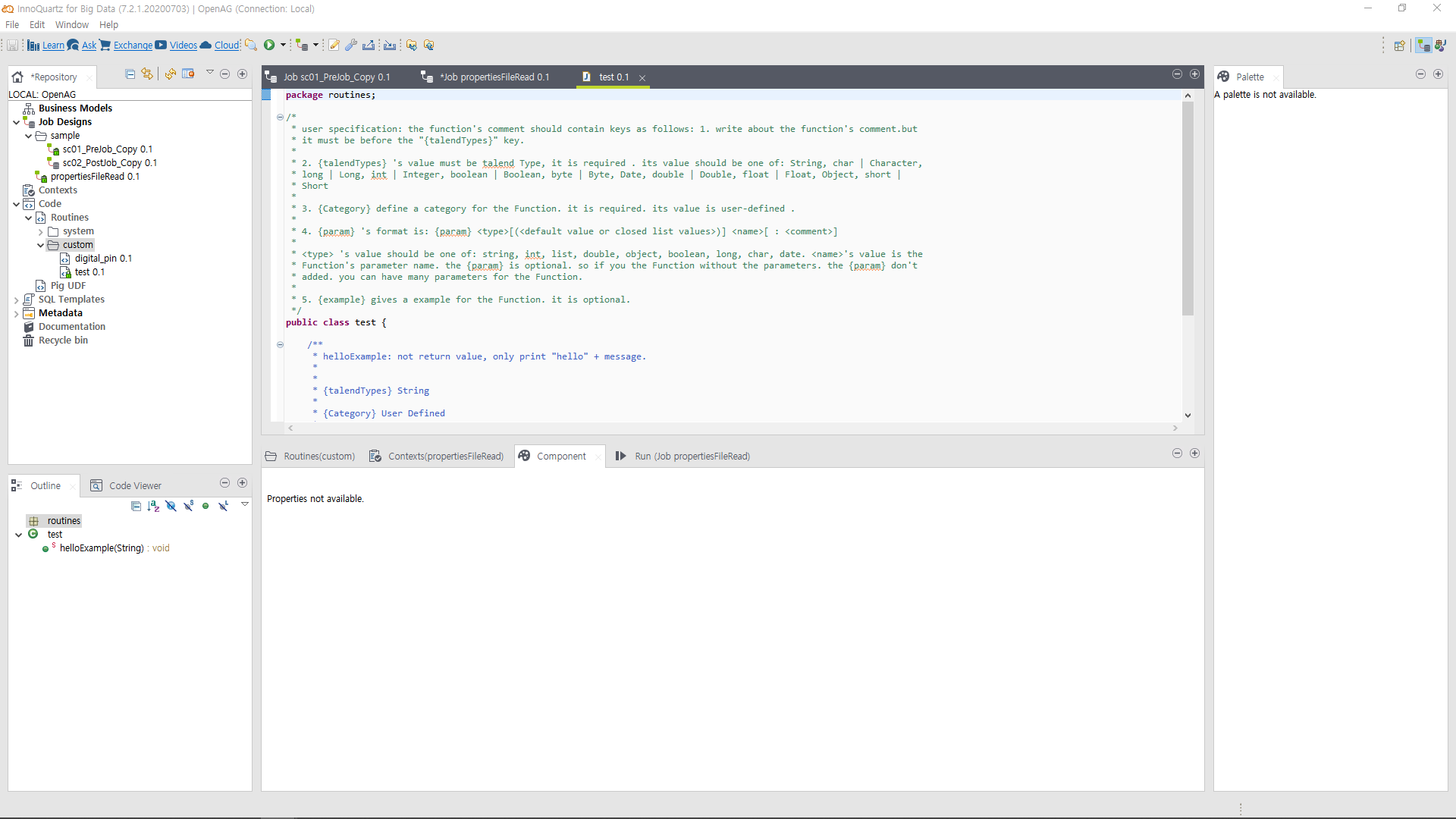1456x819 pixels.
Task: Toggle Hide Static Members in Outline
Action: tap(188, 506)
